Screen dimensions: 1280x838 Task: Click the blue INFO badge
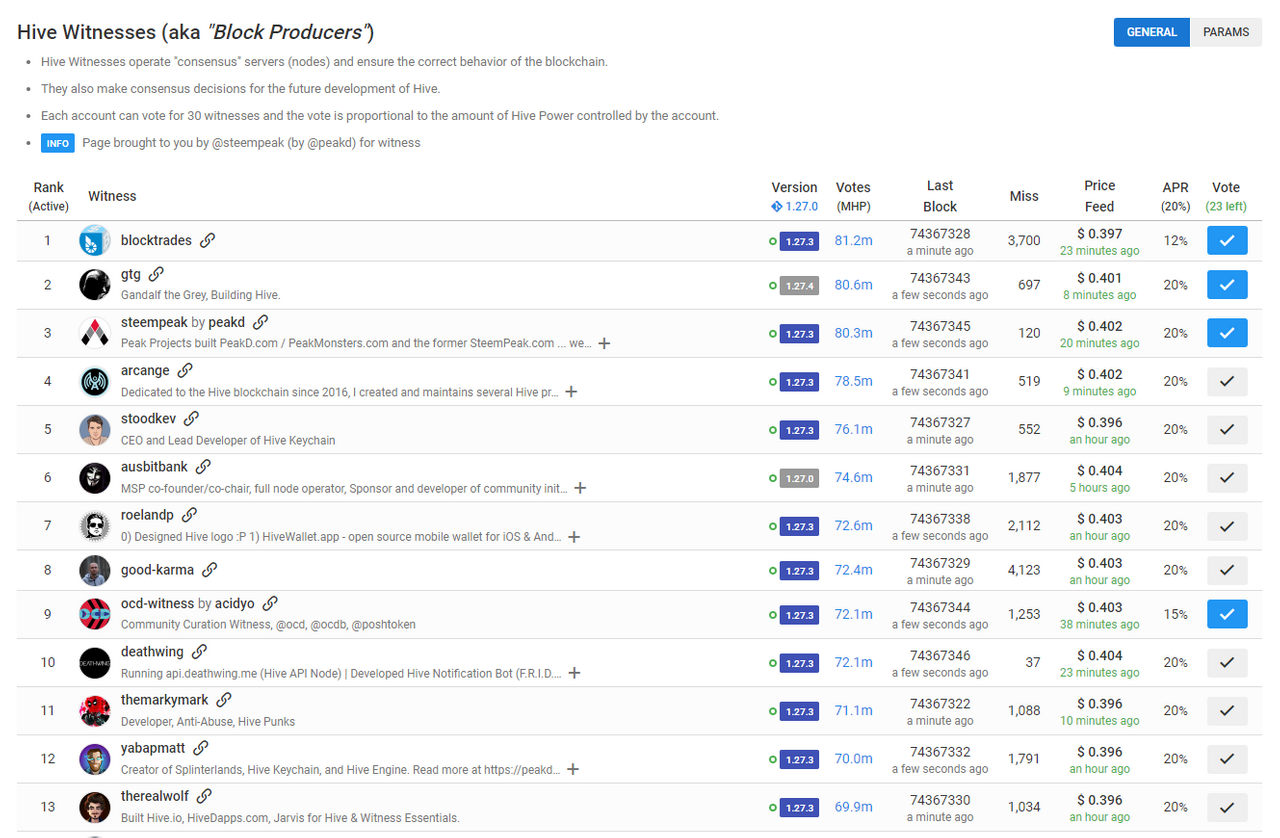tap(58, 143)
